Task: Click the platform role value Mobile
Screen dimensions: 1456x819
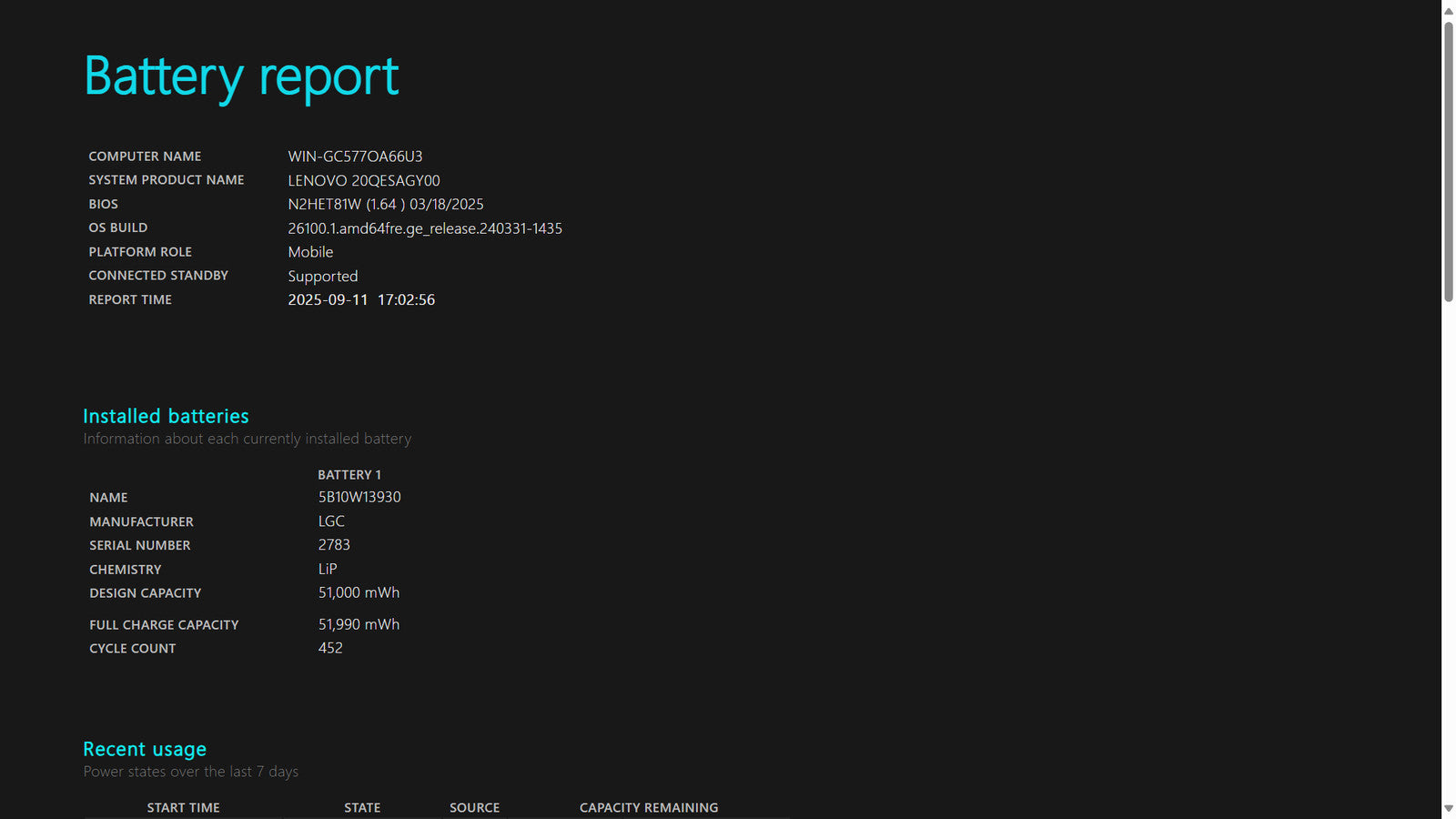Action: tap(310, 252)
